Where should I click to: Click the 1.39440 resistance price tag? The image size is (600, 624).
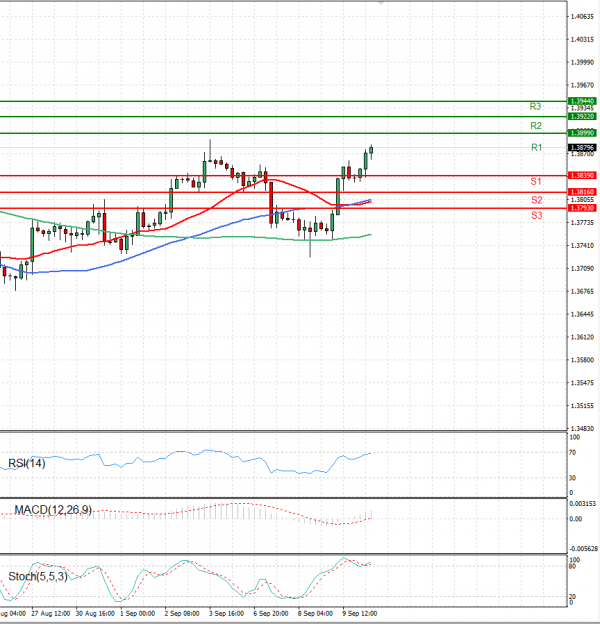point(582,101)
